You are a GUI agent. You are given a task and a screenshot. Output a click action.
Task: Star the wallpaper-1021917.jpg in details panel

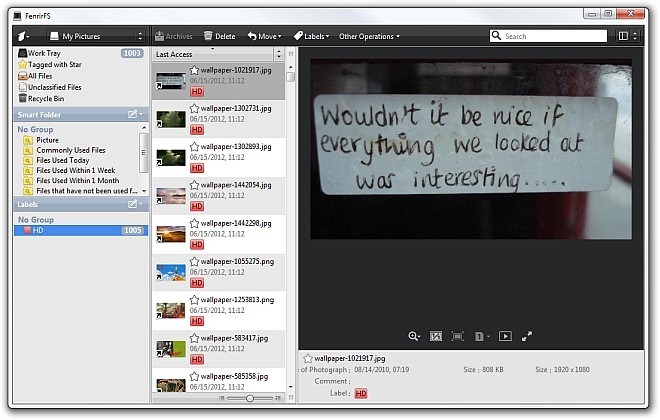308,357
